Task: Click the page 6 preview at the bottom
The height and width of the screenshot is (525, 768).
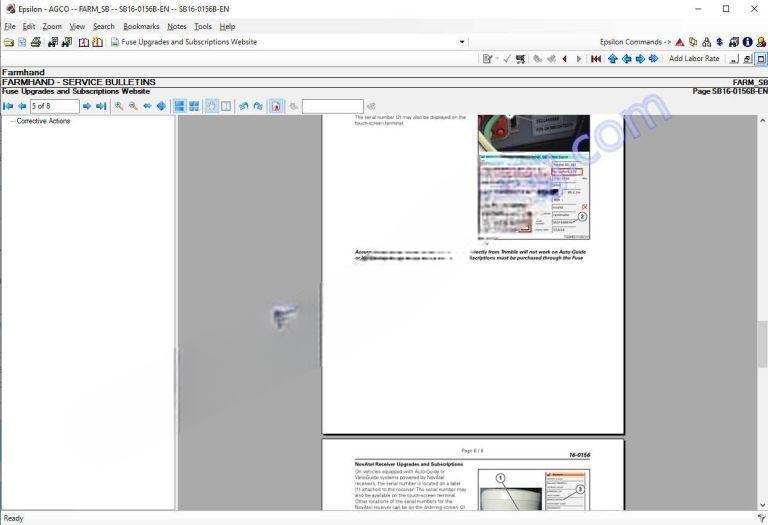Action: [x=473, y=475]
